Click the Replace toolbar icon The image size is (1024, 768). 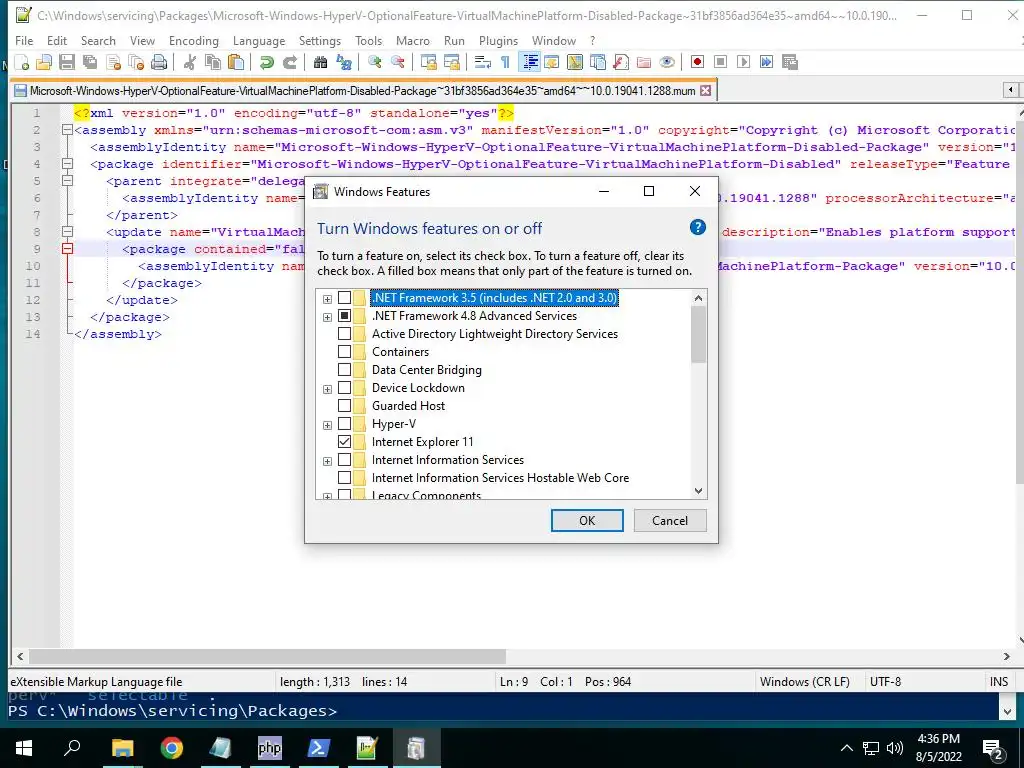coord(344,62)
